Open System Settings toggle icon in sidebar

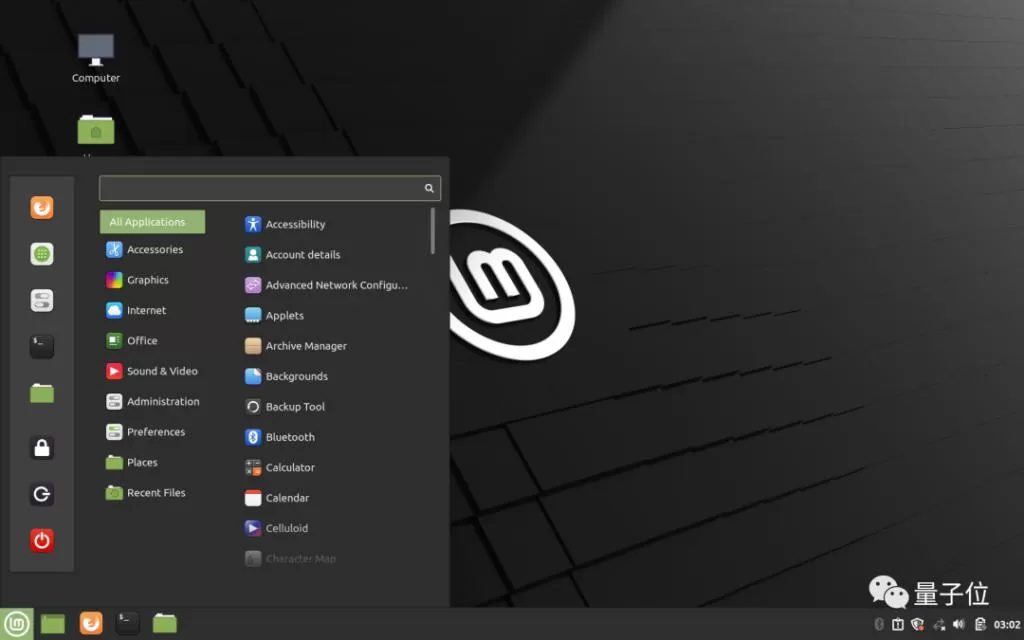[x=42, y=300]
